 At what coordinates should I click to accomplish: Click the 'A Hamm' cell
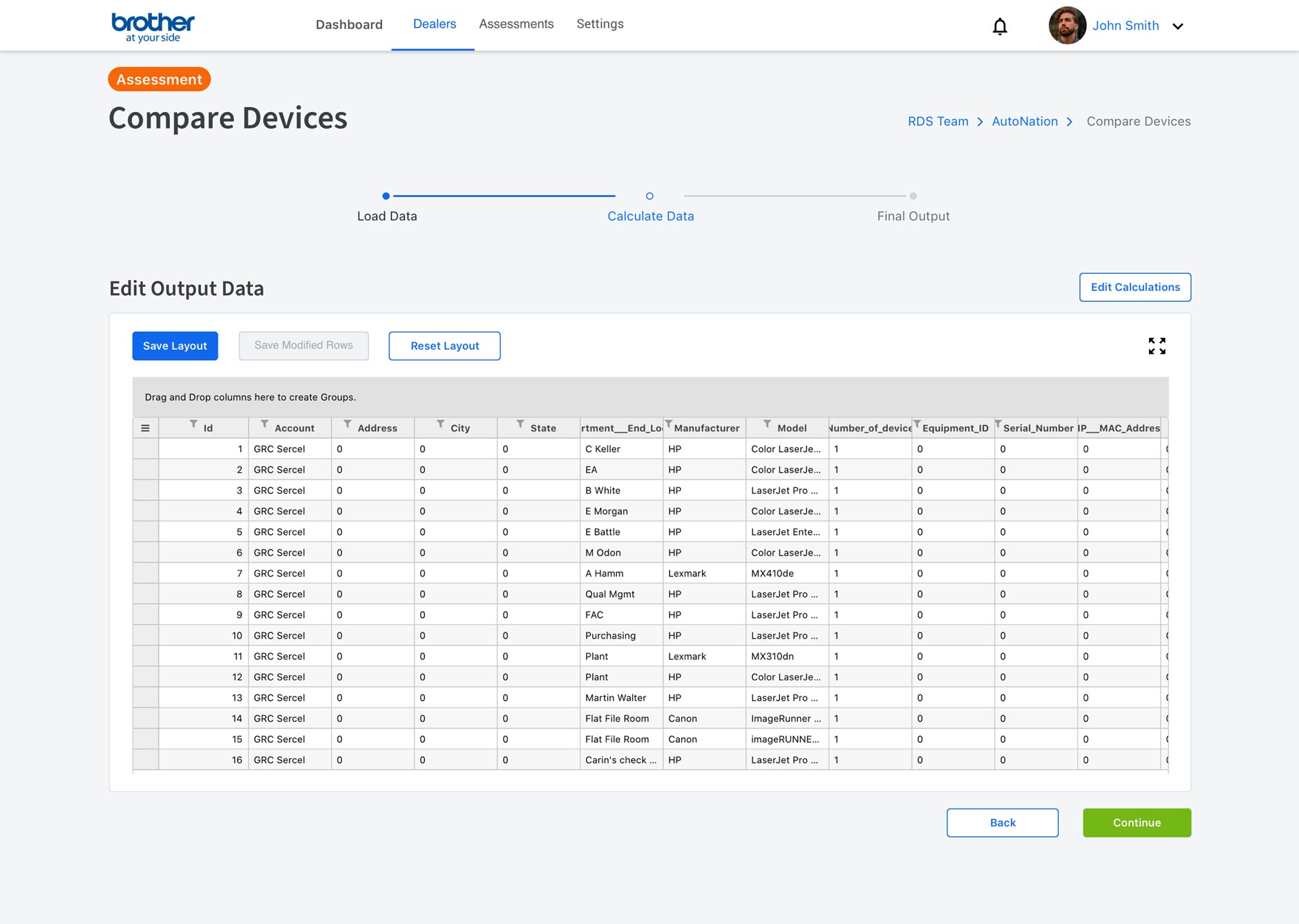pos(621,574)
